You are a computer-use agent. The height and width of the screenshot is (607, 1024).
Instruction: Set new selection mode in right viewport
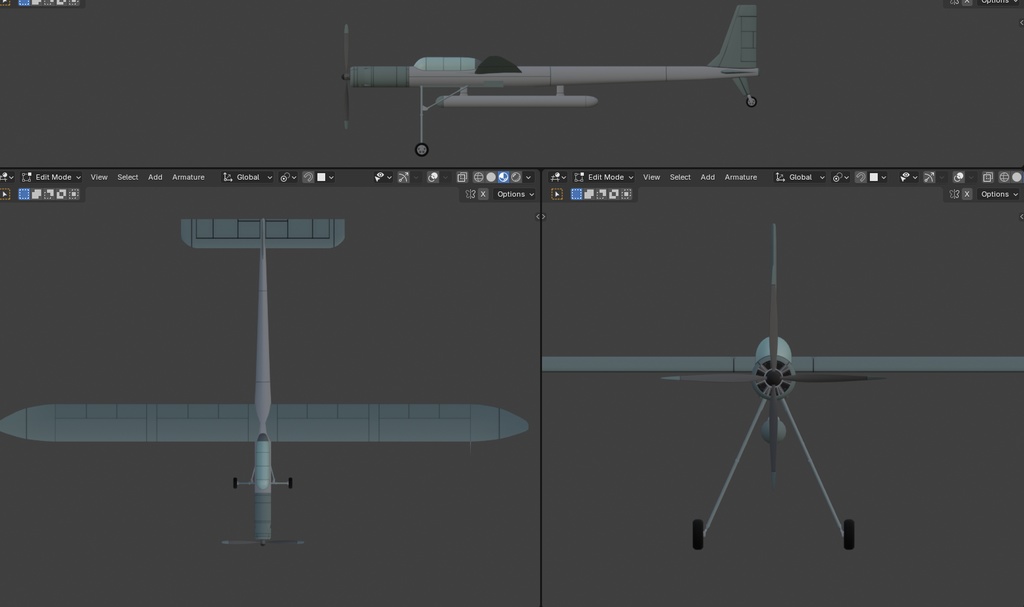pos(577,194)
